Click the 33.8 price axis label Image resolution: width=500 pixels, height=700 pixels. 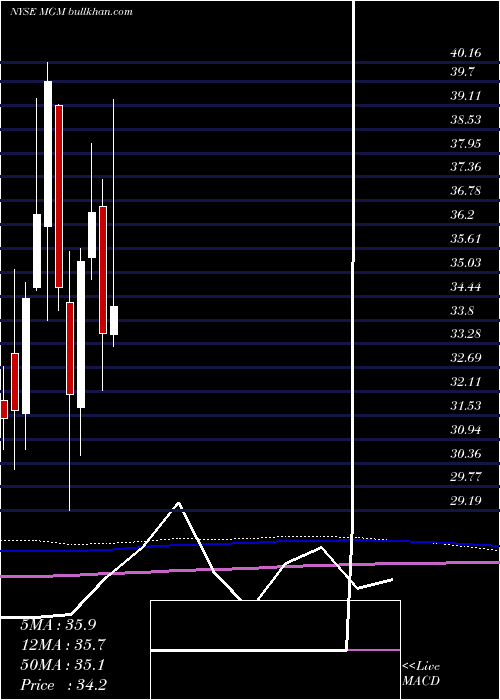pos(462,310)
